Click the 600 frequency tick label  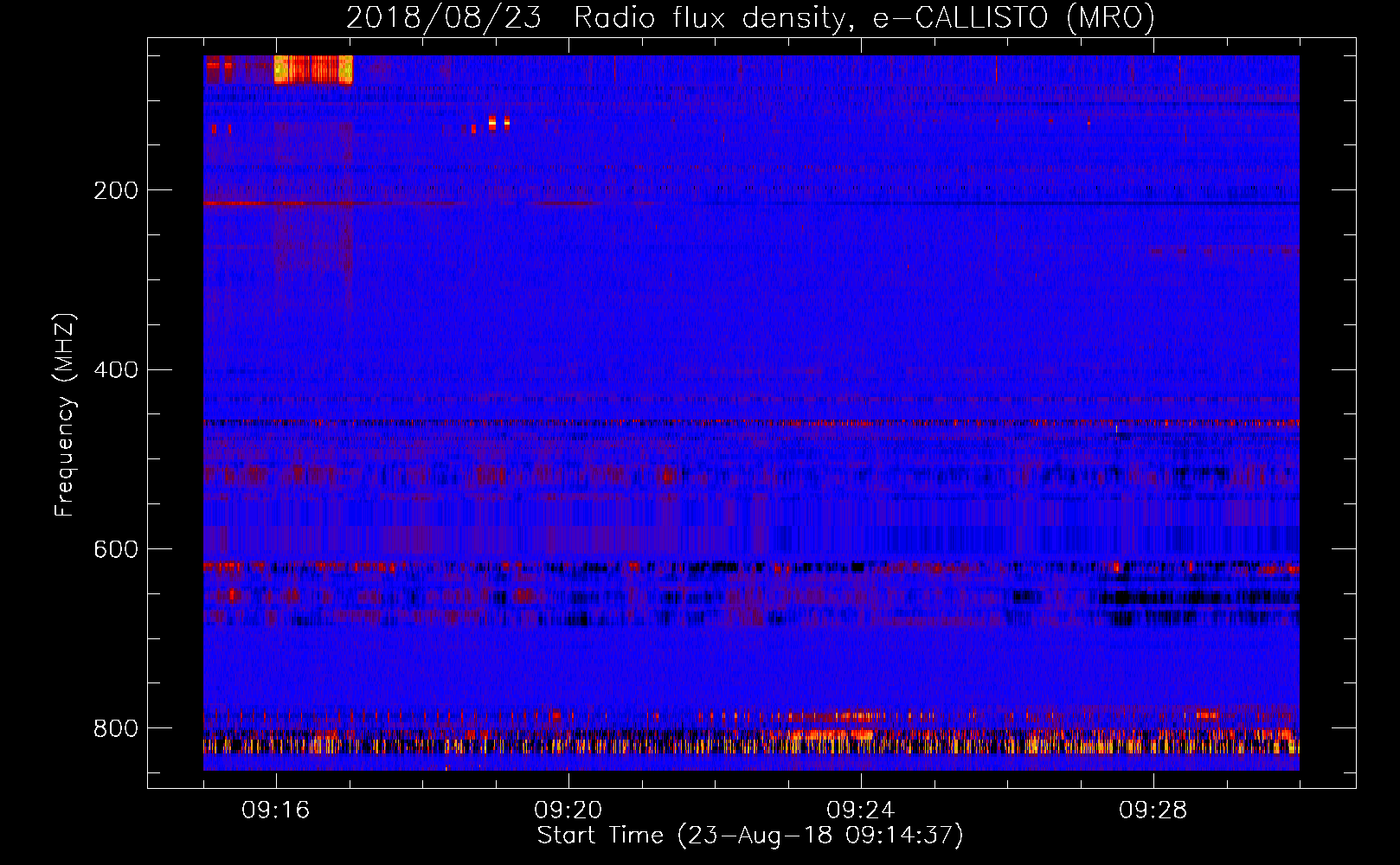pyautogui.click(x=116, y=550)
